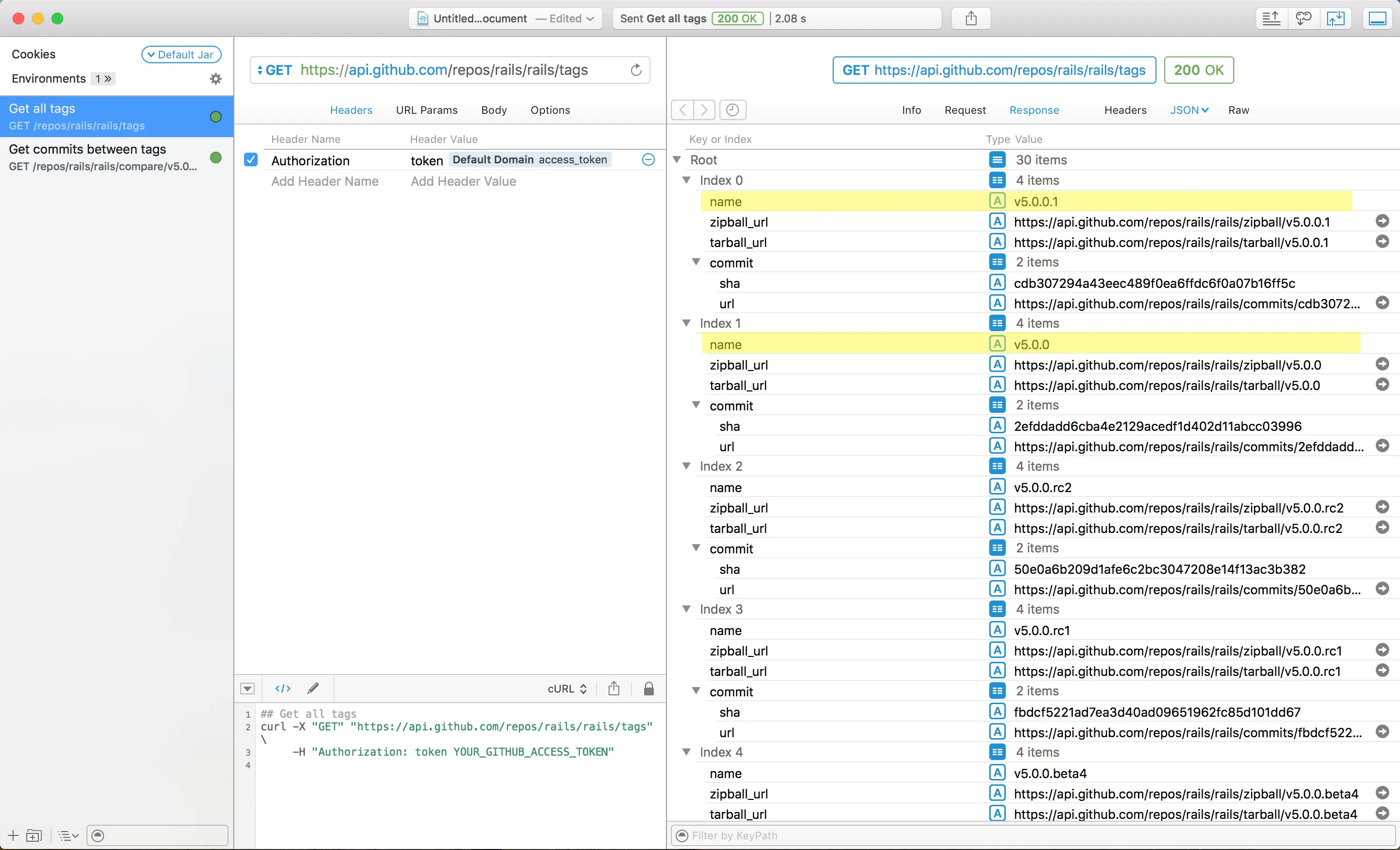Click the pencil edit icon above code
1400x850 pixels.
pos(313,689)
